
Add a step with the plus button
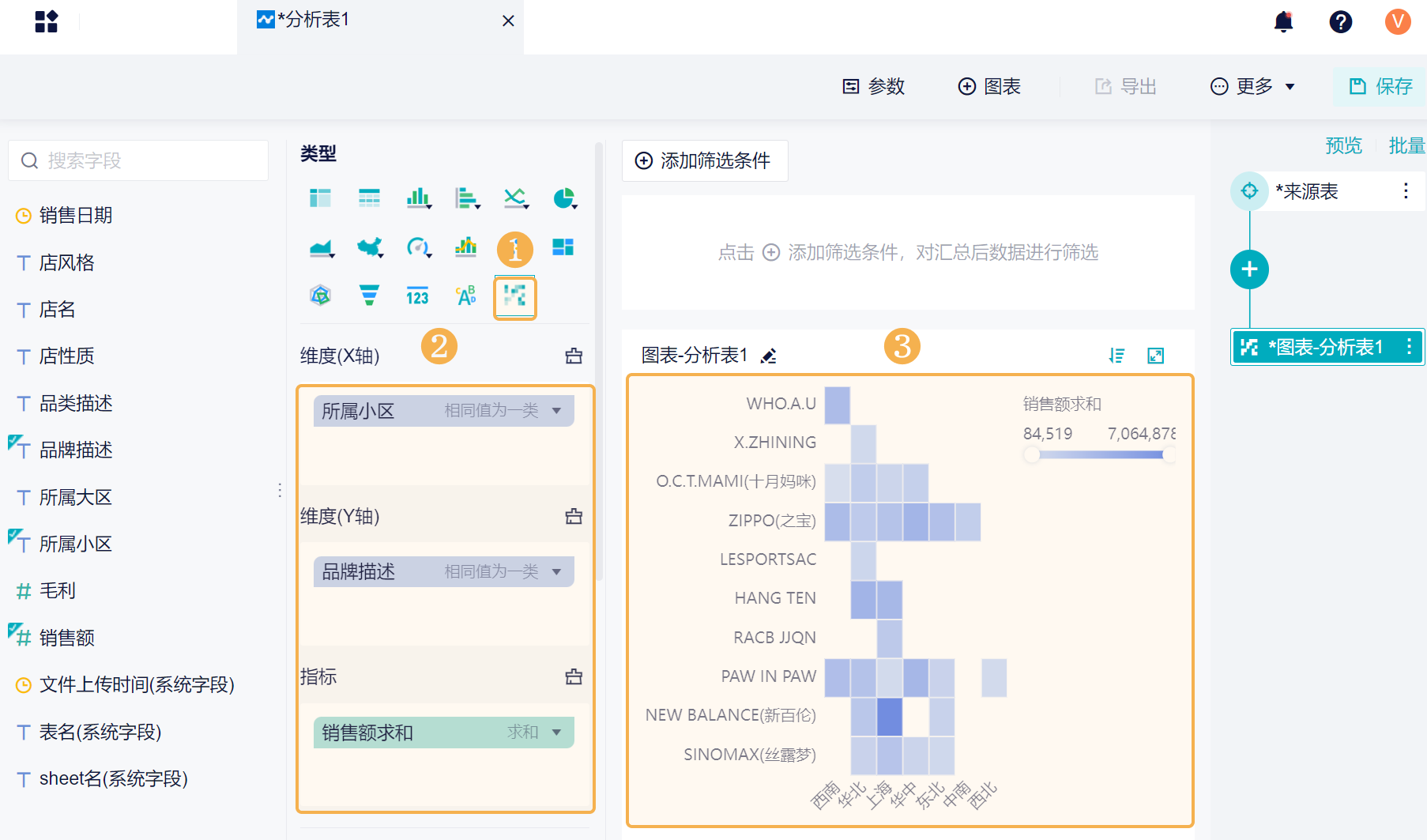click(1249, 269)
